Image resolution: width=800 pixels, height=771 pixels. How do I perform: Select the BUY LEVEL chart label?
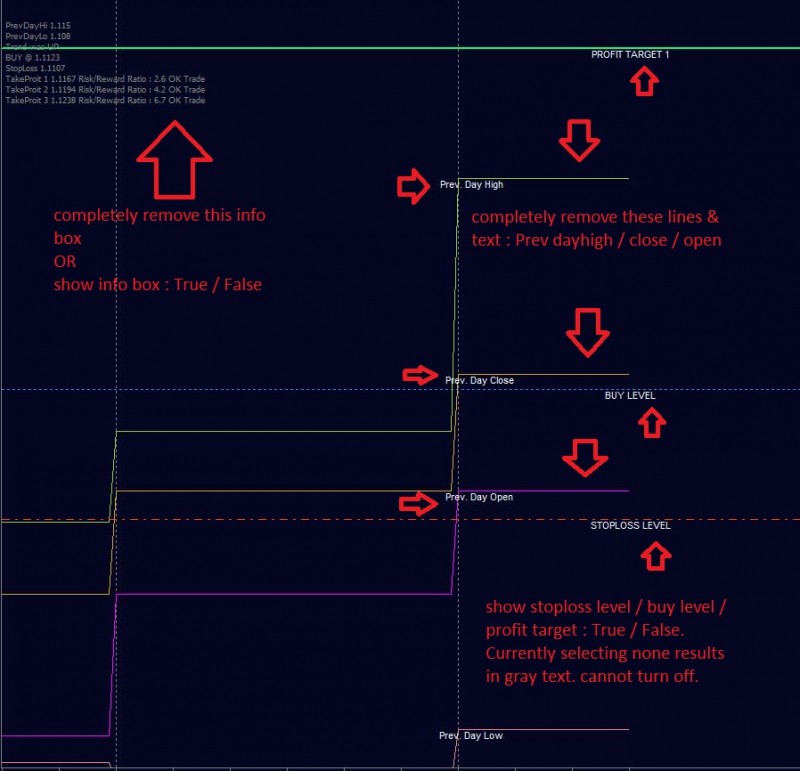(630, 395)
